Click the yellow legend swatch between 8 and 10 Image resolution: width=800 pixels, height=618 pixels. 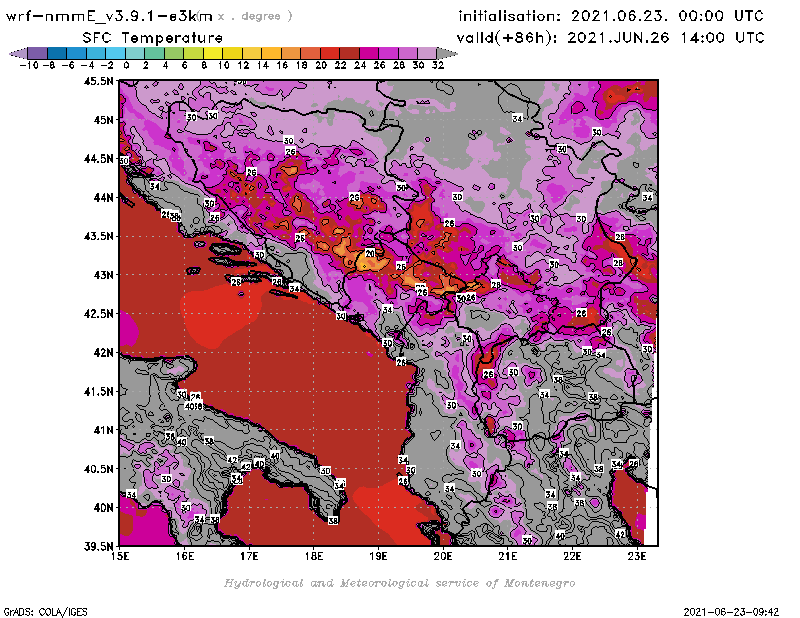click(x=213, y=53)
